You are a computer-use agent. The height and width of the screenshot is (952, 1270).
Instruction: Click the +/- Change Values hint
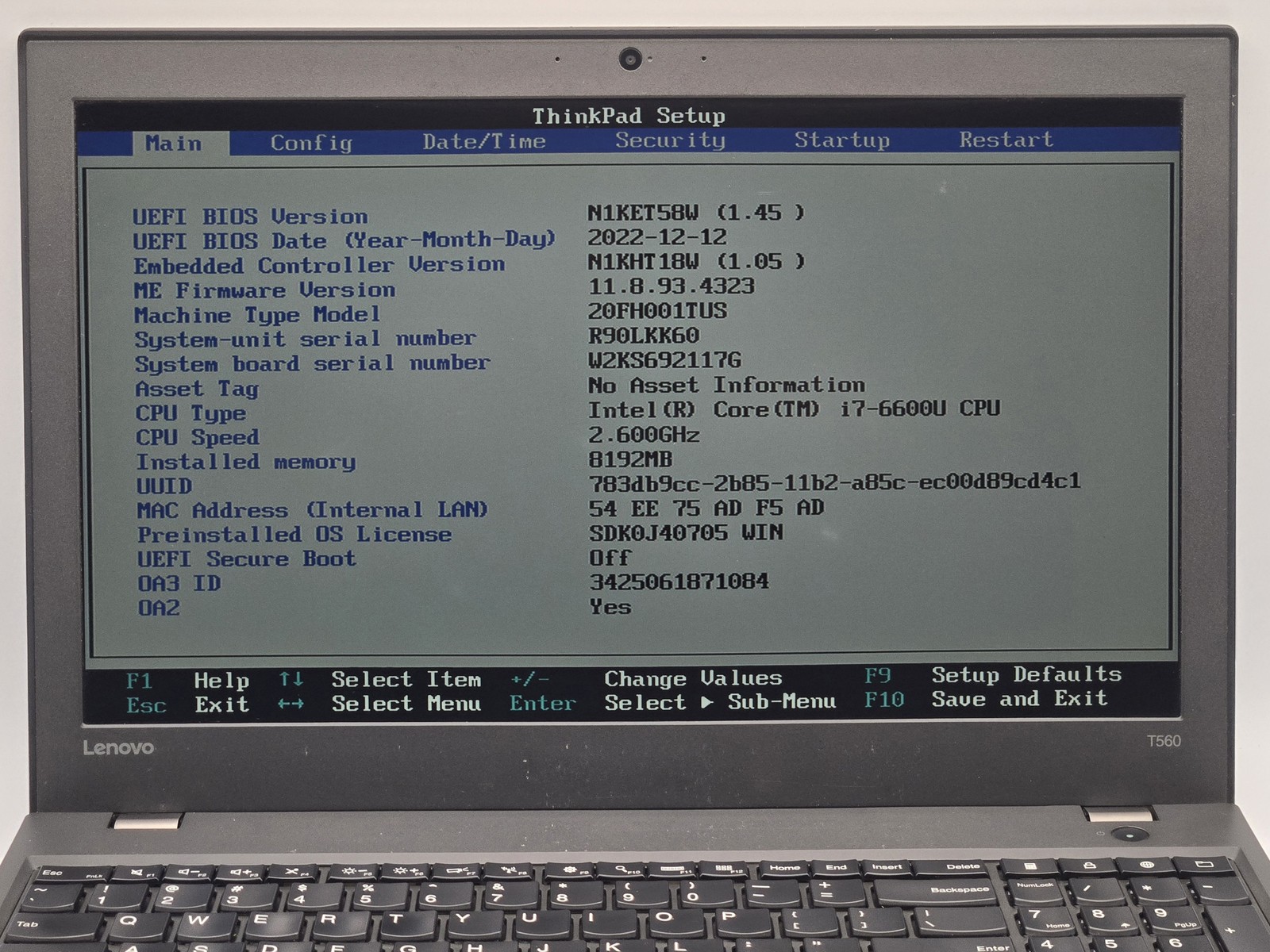[646, 678]
